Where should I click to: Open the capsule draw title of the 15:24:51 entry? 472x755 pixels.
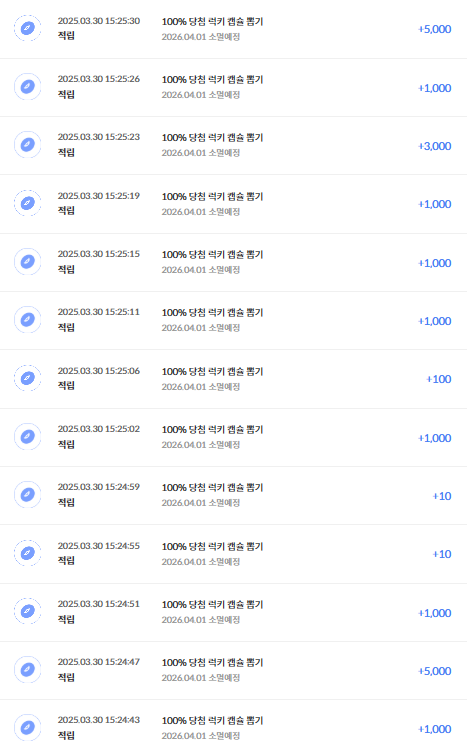pyautogui.click(x=212, y=604)
